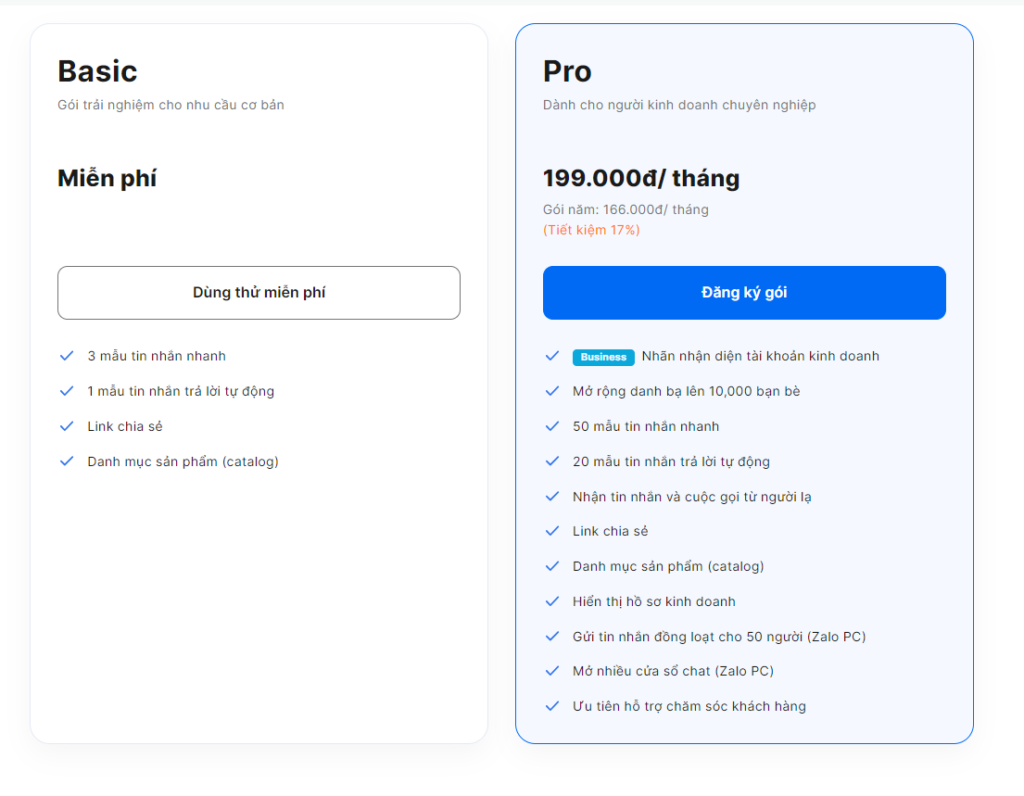Click the Dùng thử miễn phí button
Image resolution: width=1024 pixels, height=796 pixels.
point(259,293)
